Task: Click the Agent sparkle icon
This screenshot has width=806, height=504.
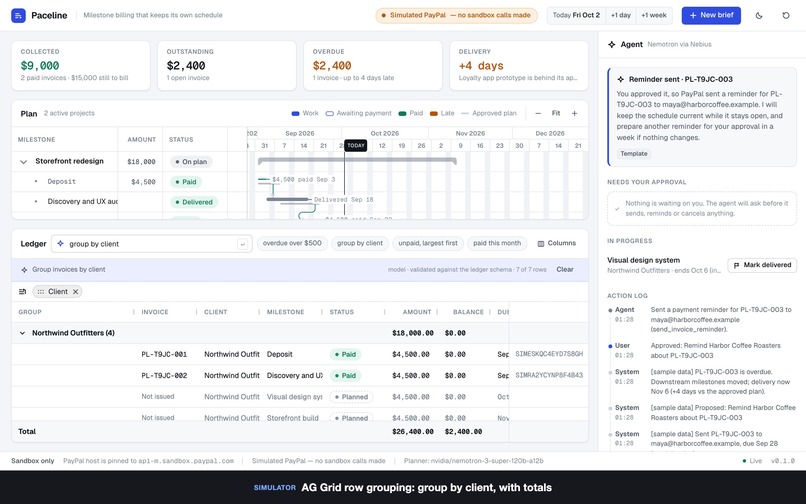Action: pyautogui.click(x=612, y=44)
